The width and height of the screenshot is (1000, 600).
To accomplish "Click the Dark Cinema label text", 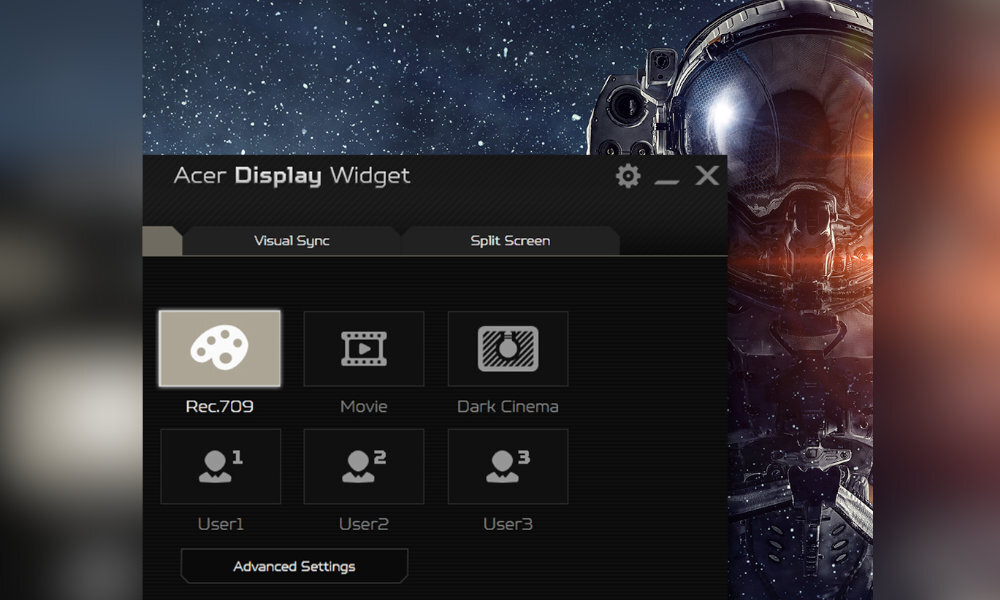I will click(x=508, y=406).
